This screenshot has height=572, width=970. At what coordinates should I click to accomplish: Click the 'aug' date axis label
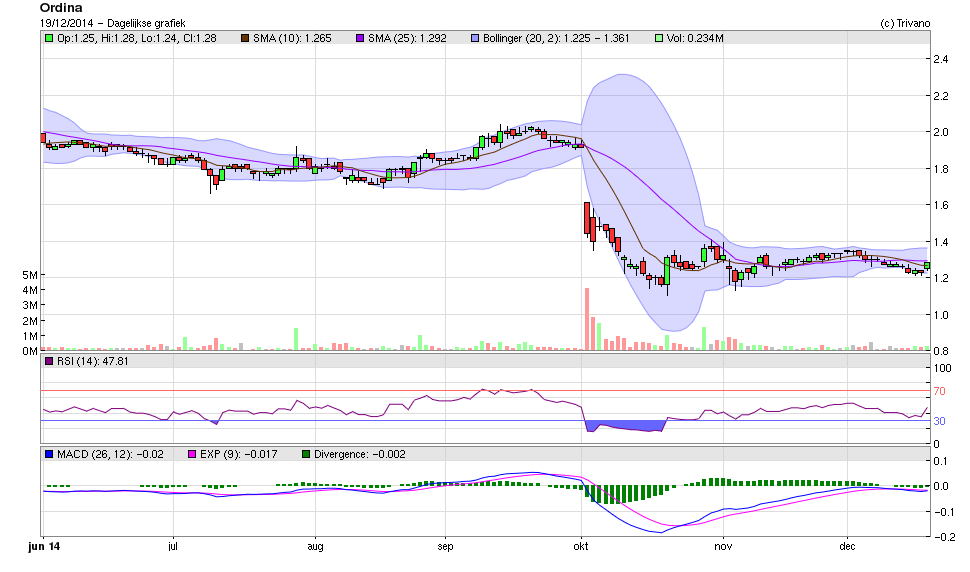click(x=315, y=547)
